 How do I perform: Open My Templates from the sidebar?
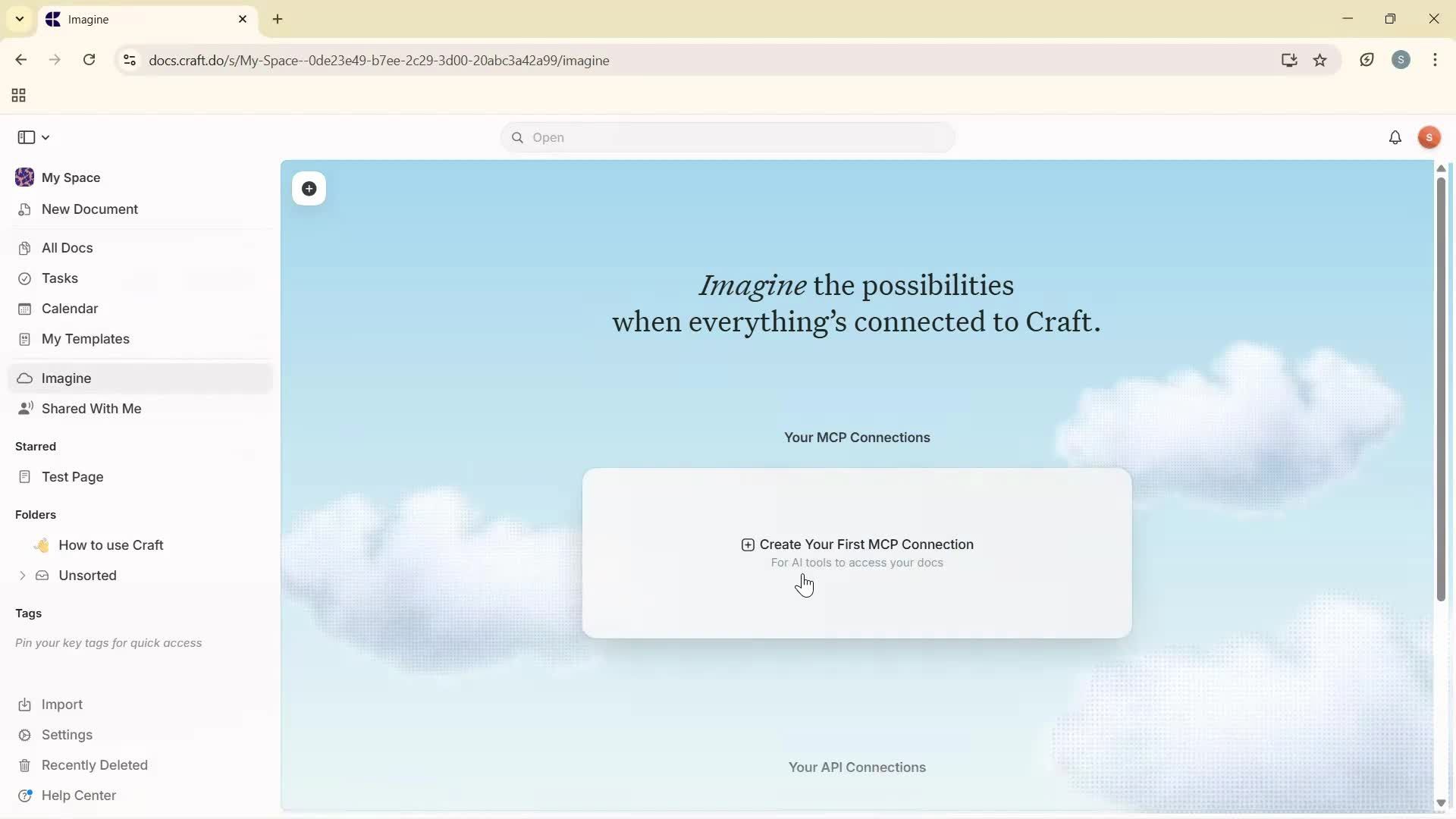point(84,339)
